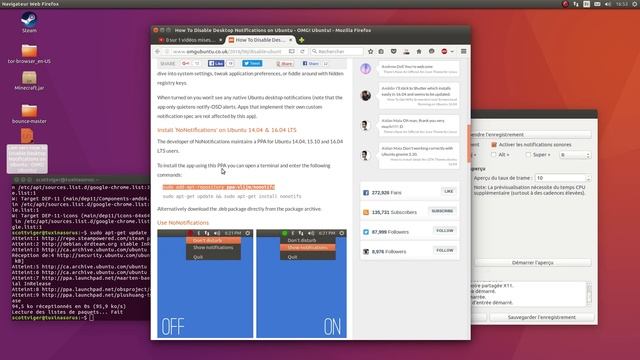The image size is (640, 360).
Task: Click the Facebook Like share button
Action: tap(216, 63)
